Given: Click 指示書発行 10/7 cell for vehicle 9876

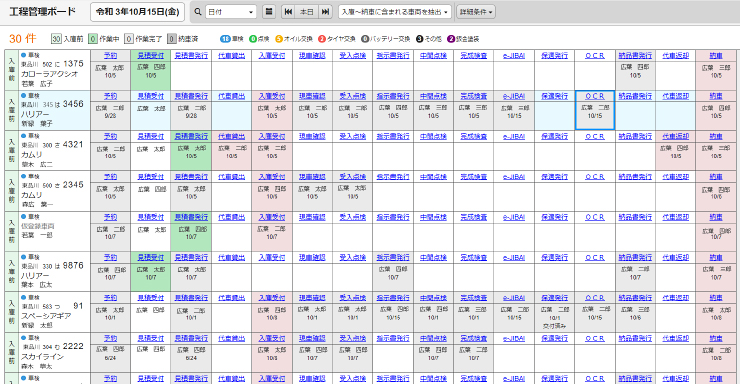Looking at the screenshot, I should click(393, 277).
